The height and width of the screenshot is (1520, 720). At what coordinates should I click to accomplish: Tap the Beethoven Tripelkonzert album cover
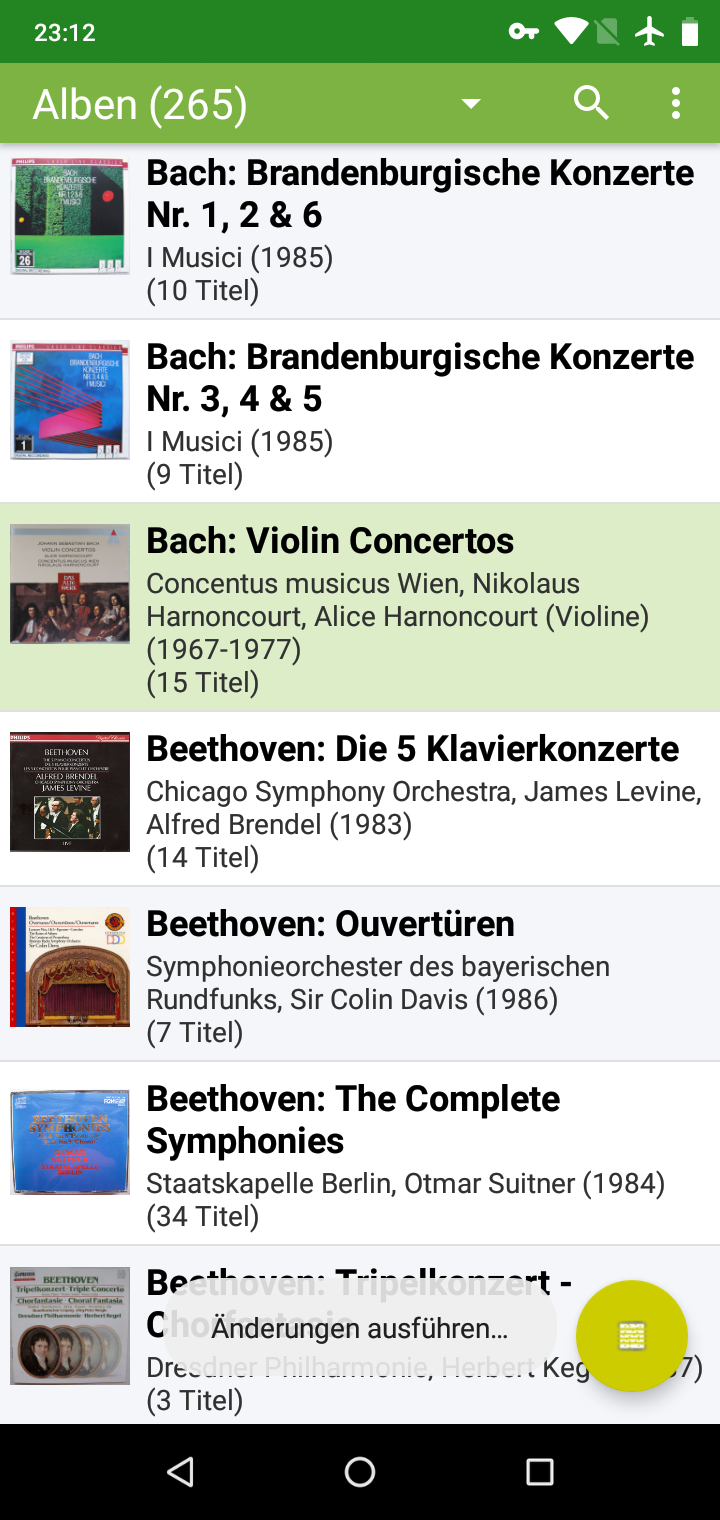click(x=70, y=1326)
